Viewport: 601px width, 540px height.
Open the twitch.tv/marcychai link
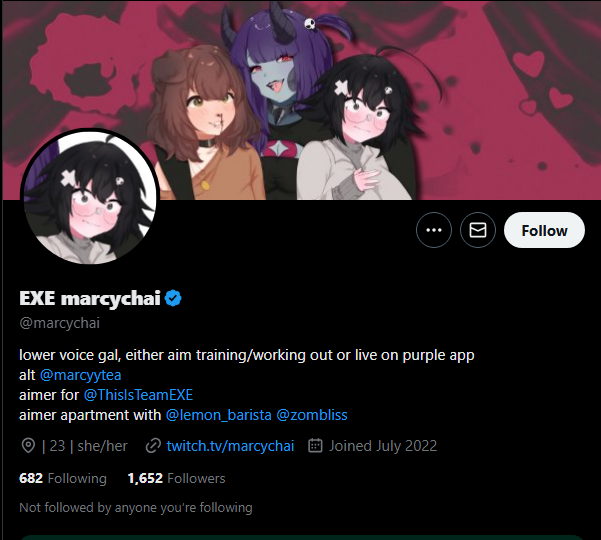tap(230, 446)
